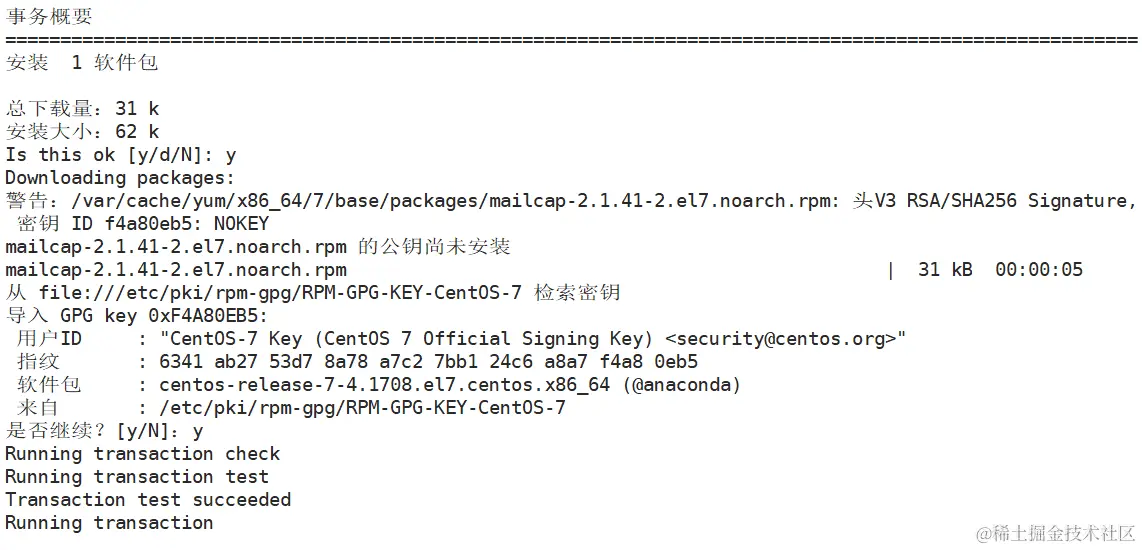Click the 'Transaction test succeeded' line
The image size is (1142, 550).
point(148,500)
